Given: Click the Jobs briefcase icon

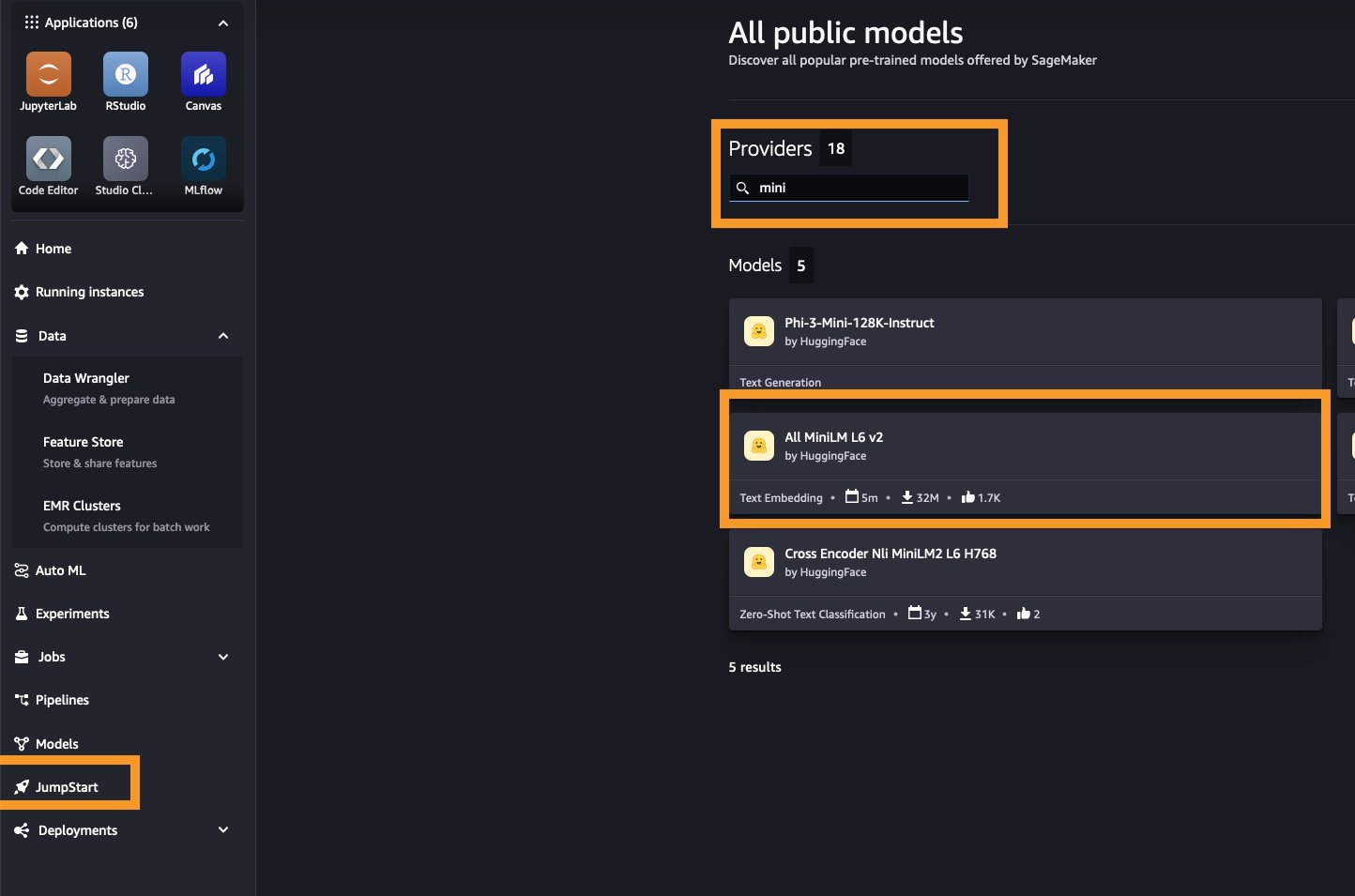Looking at the screenshot, I should 22,657.
